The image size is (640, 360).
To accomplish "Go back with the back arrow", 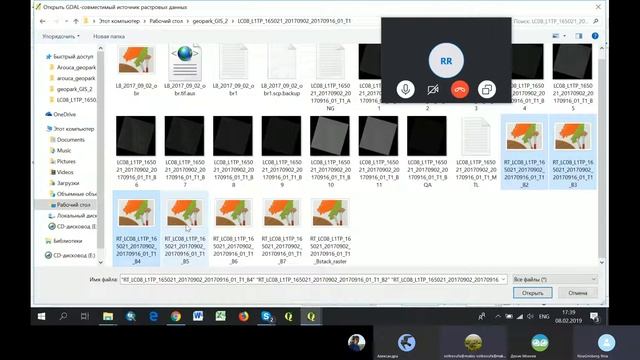I will 42,21.
